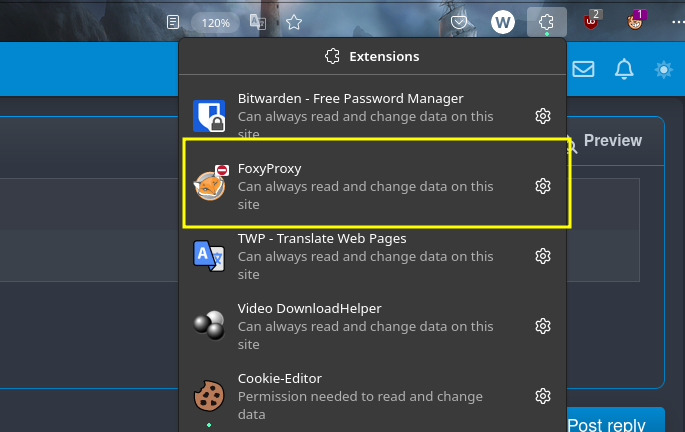Viewport: 685px width, 432px height.
Task: Close the Extensions puzzle-piece toolbar button
Action: (x=547, y=22)
